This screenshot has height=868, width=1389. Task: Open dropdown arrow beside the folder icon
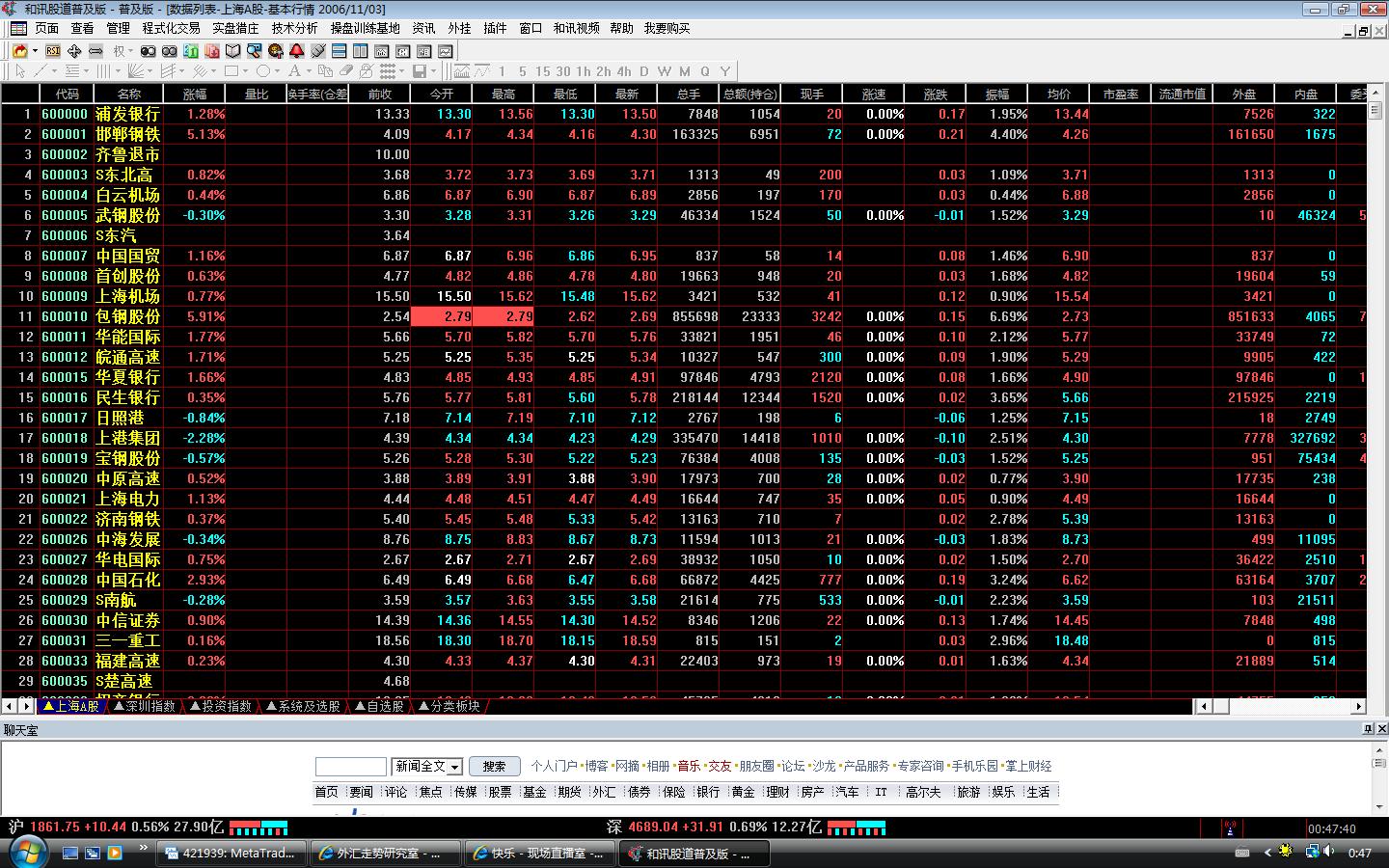point(35,50)
